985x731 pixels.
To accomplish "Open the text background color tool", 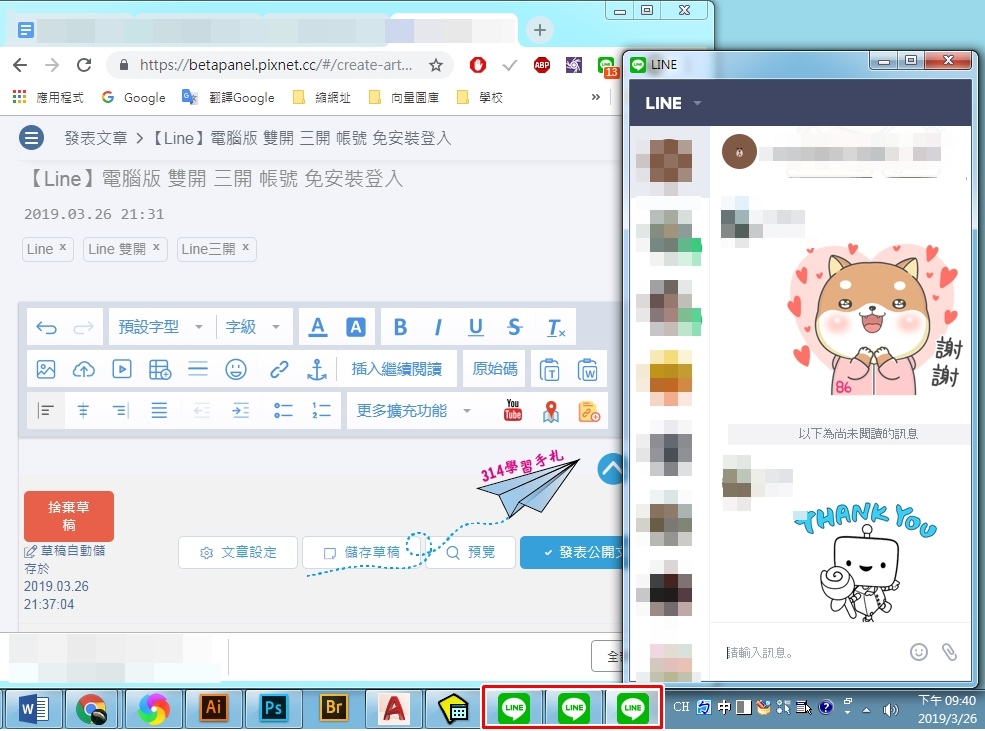I will 356,327.
